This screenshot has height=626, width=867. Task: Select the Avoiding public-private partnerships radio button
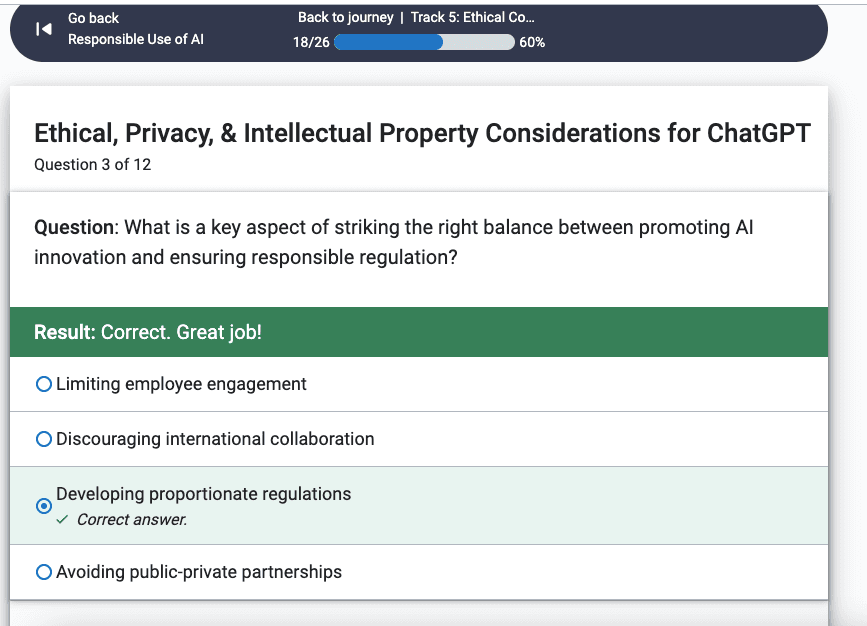(x=44, y=572)
